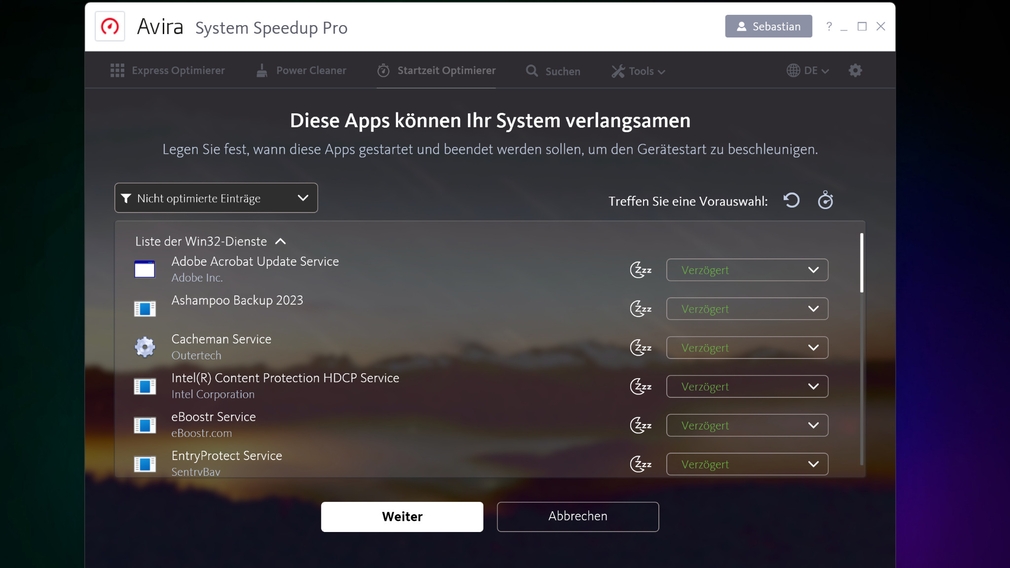The width and height of the screenshot is (1010, 568).
Task: Click the eBoostr Service app icon
Action: coord(144,425)
